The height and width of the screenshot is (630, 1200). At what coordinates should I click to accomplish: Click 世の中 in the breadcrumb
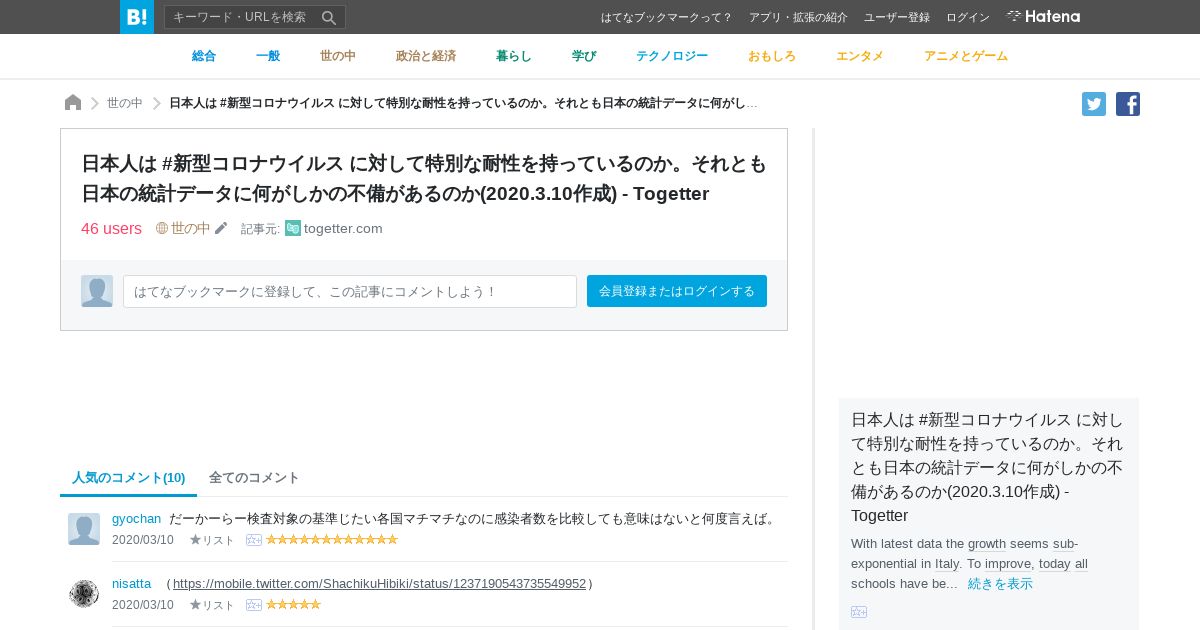click(x=125, y=103)
